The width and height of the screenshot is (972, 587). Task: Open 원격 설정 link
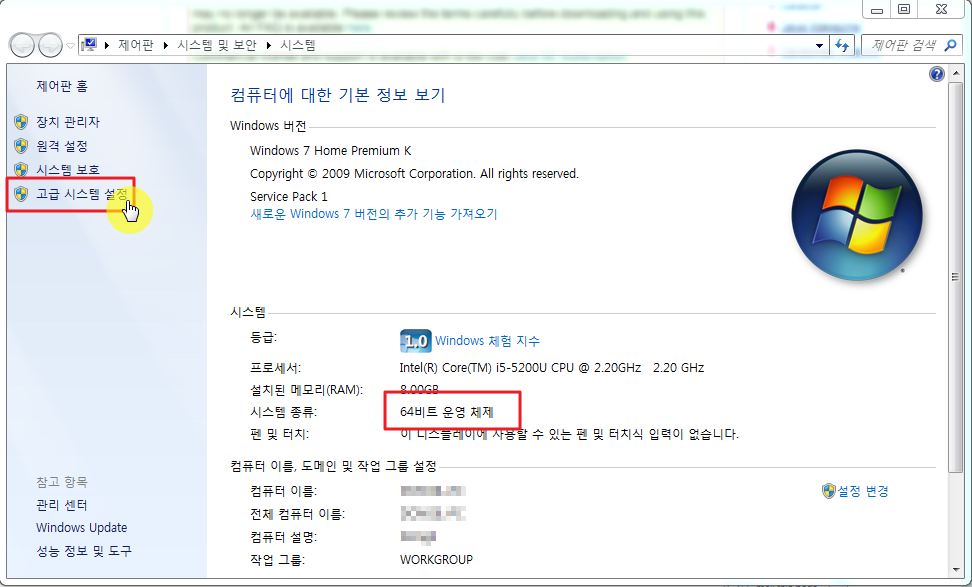[x=61, y=146]
